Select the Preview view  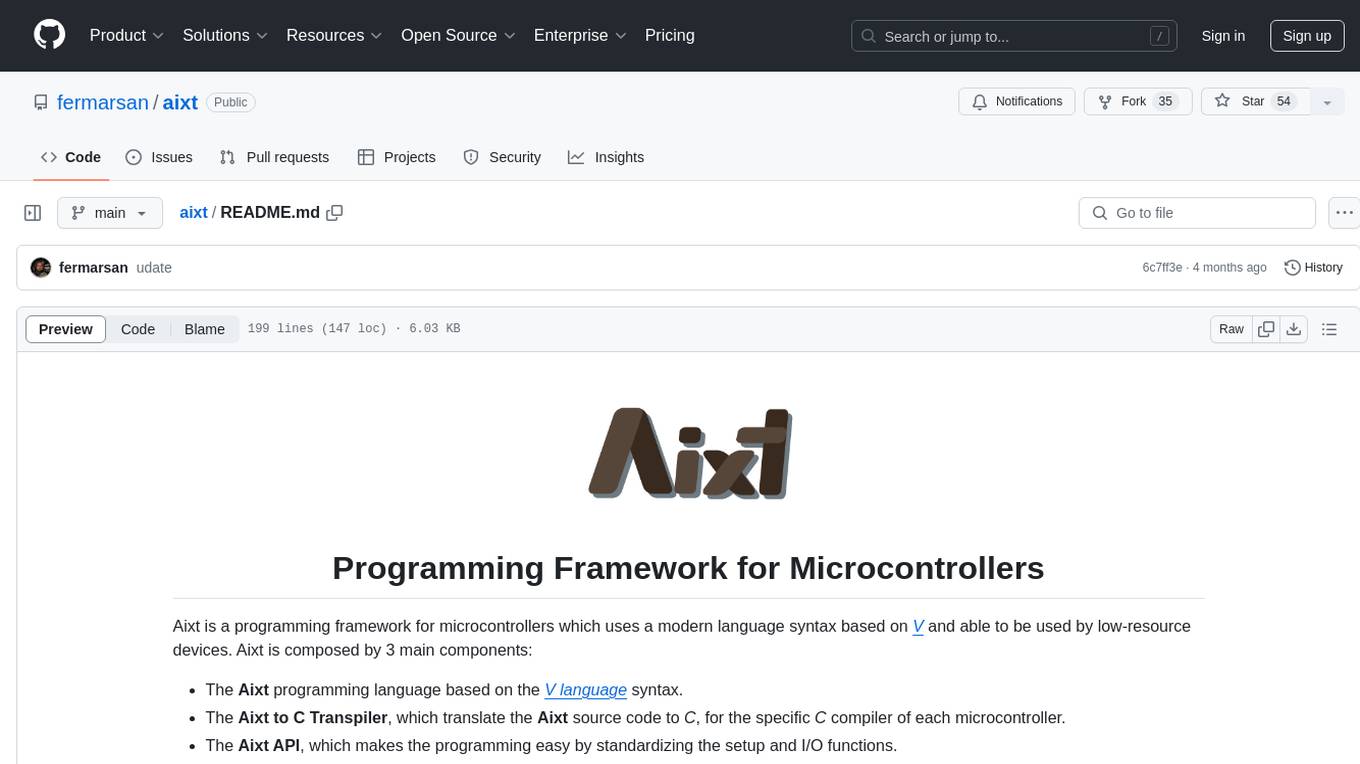66,329
